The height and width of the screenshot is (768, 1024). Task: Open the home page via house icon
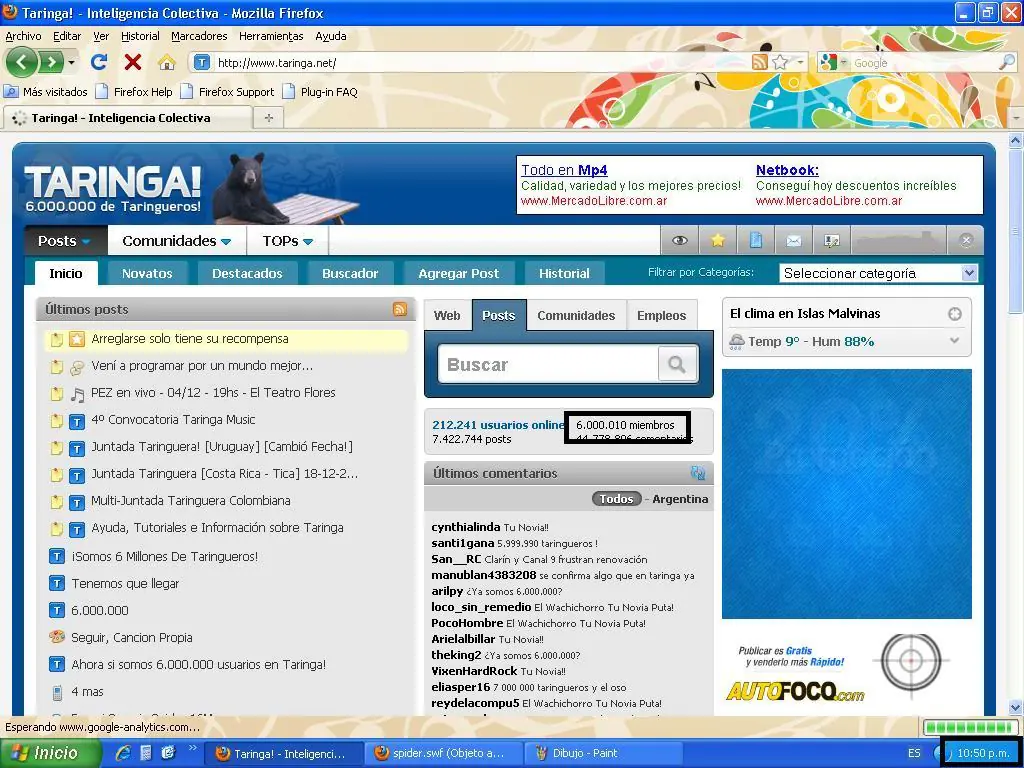[167, 63]
